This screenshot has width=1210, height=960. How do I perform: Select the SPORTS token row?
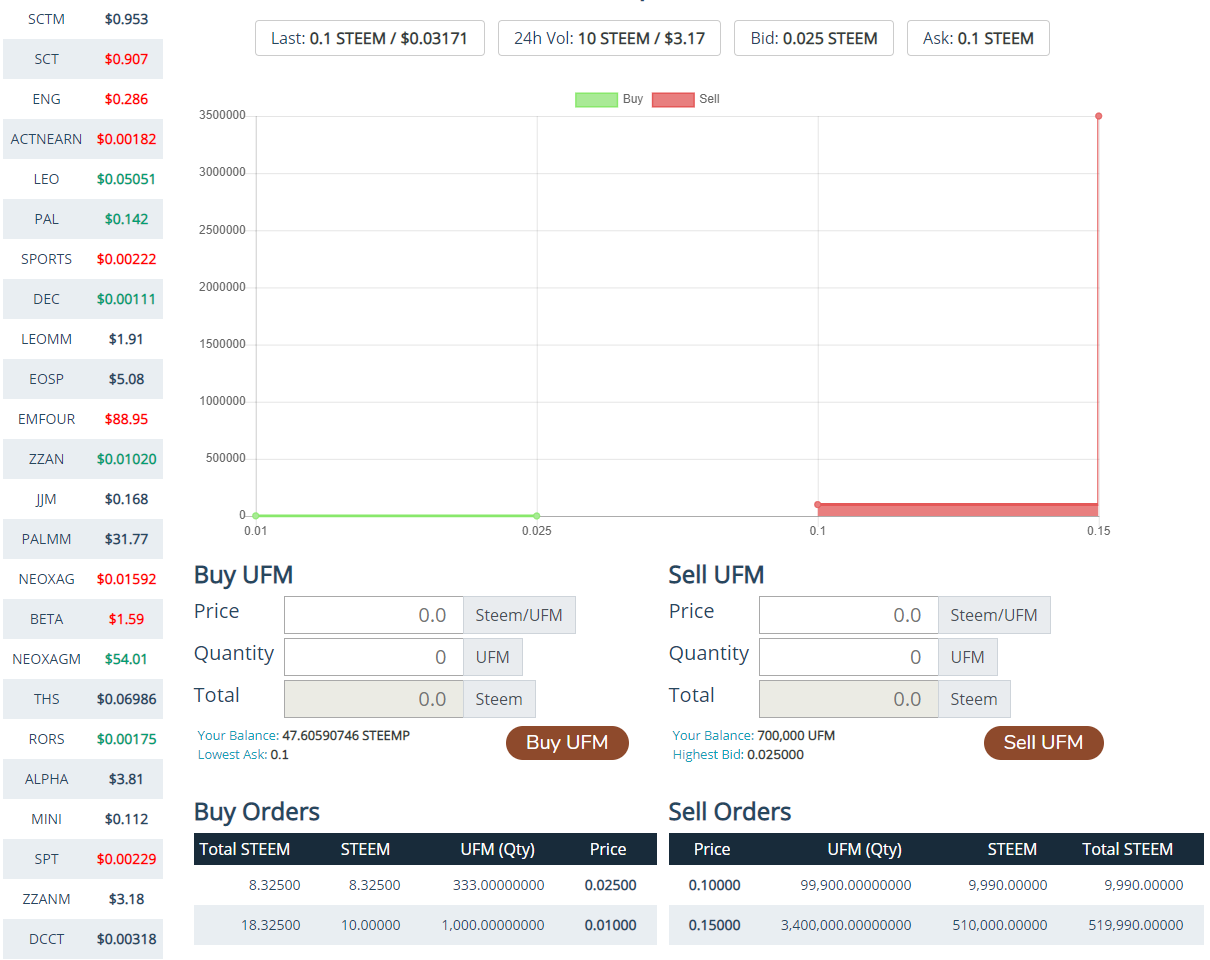tap(83, 259)
